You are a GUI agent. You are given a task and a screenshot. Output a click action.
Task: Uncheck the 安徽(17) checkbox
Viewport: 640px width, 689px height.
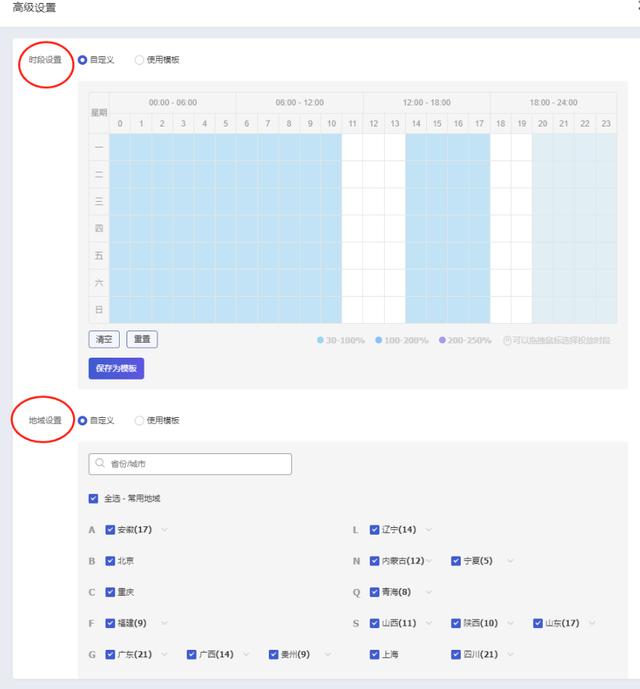(x=110, y=529)
